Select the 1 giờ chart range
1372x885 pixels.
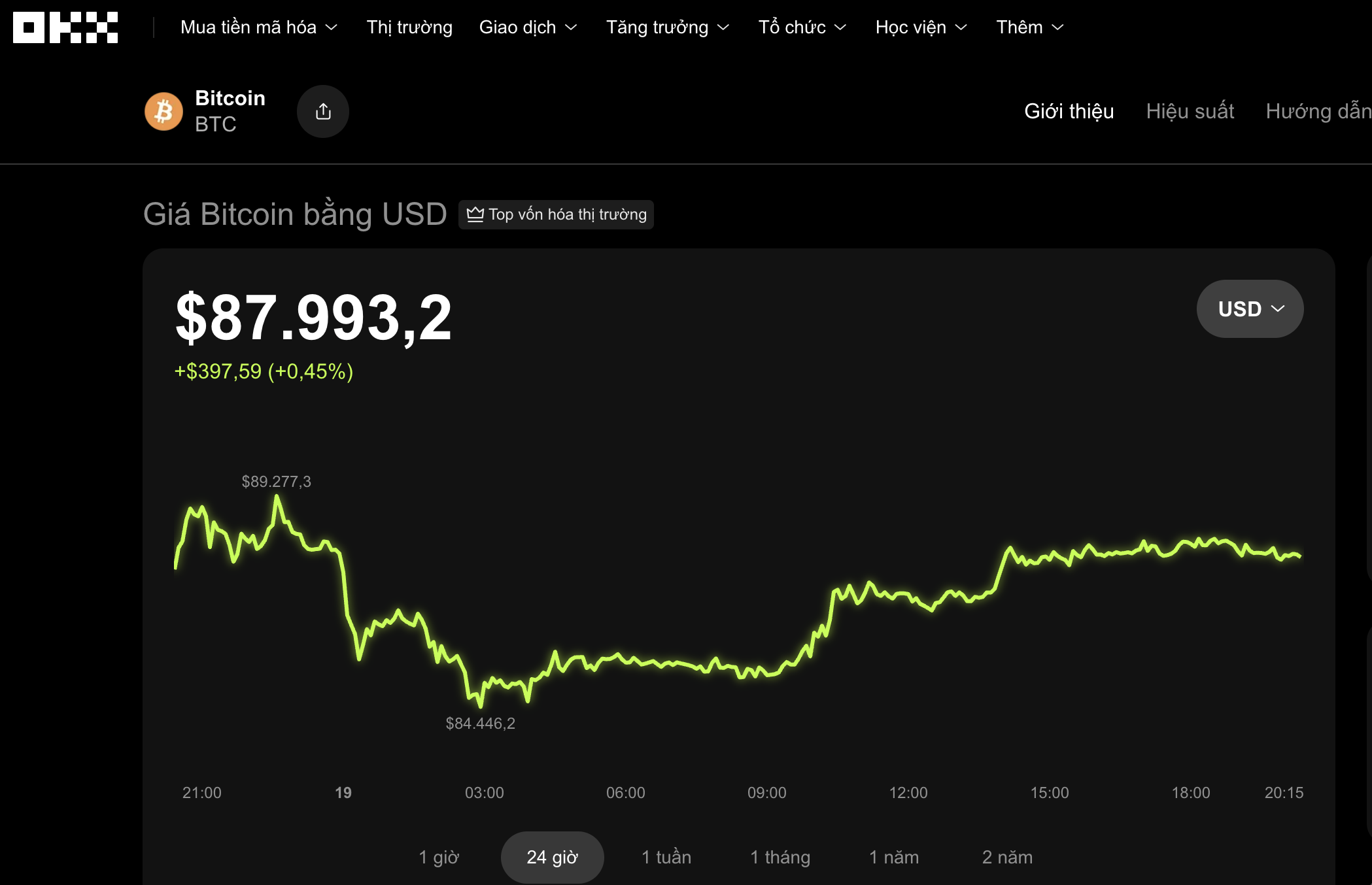439,857
